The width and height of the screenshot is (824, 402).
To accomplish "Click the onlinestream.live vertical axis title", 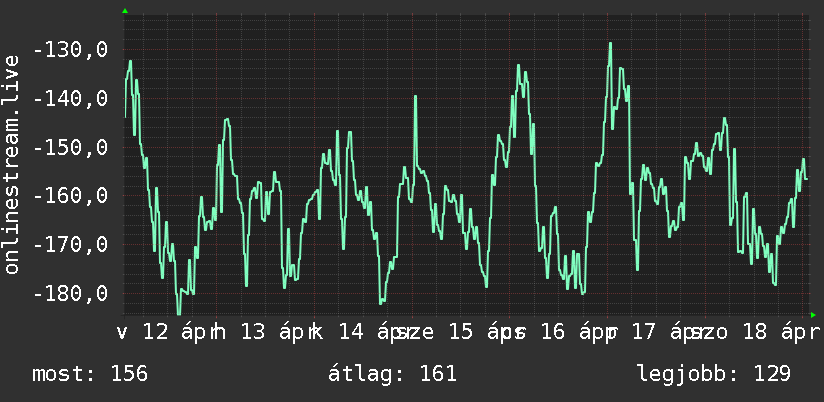I will click(x=11, y=164).
